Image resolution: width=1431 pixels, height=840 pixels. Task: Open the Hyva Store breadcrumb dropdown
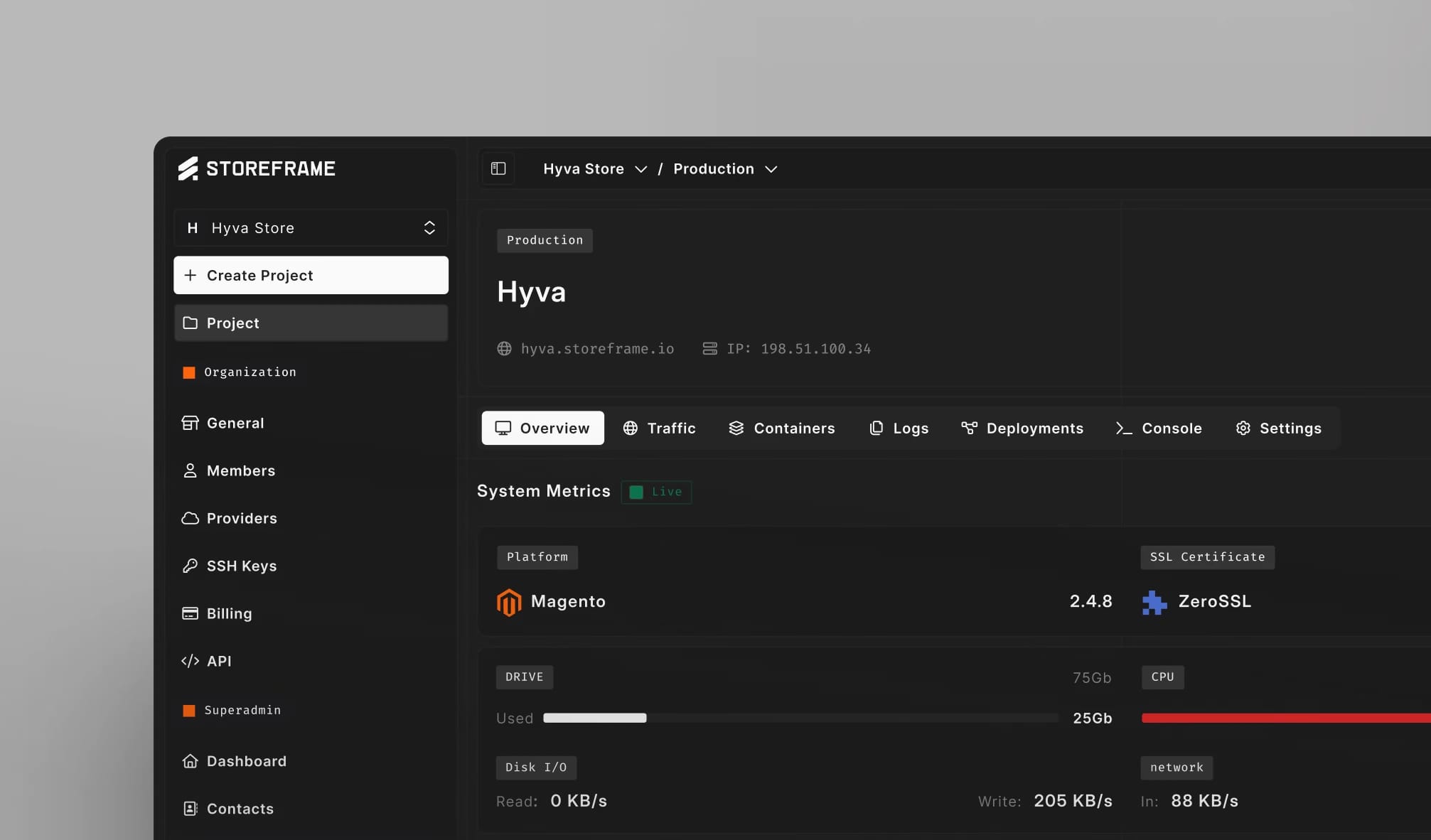pos(595,169)
